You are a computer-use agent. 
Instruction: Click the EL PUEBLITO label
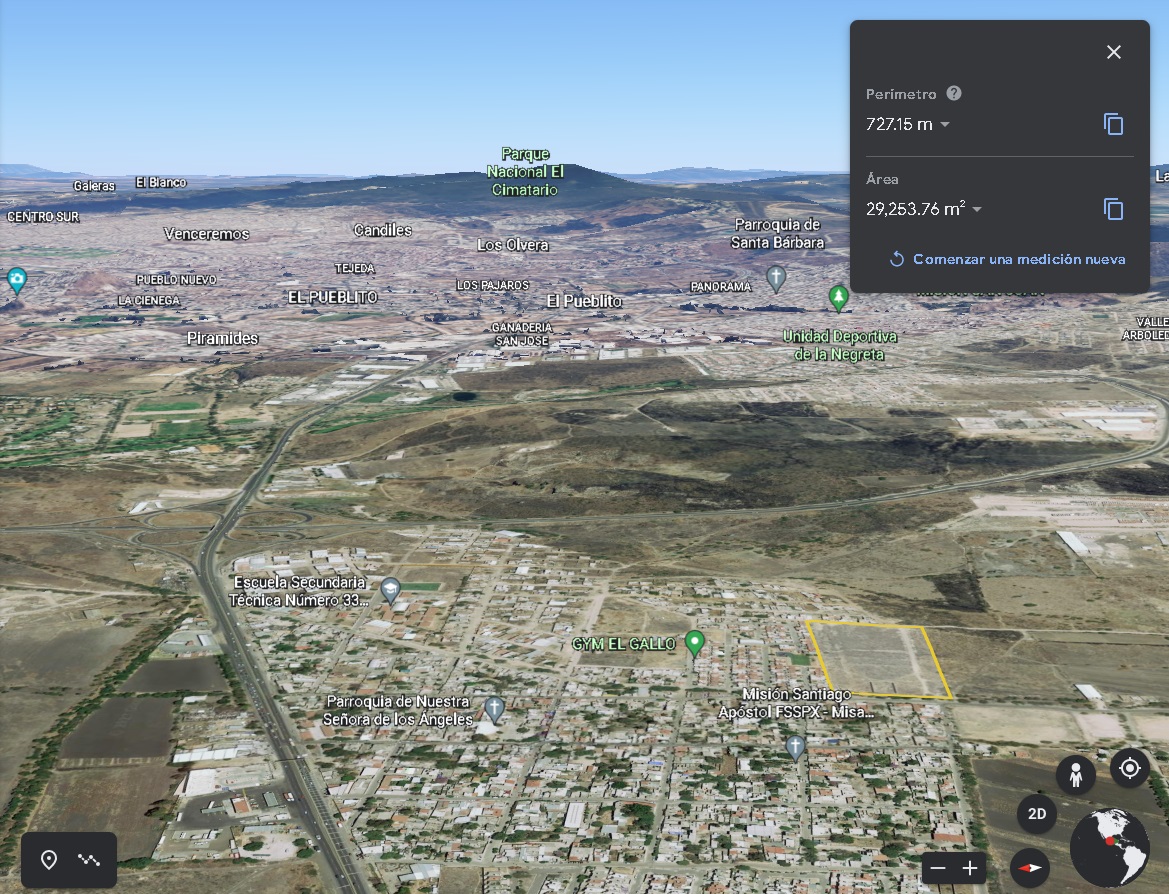click(x=333, y=297)
